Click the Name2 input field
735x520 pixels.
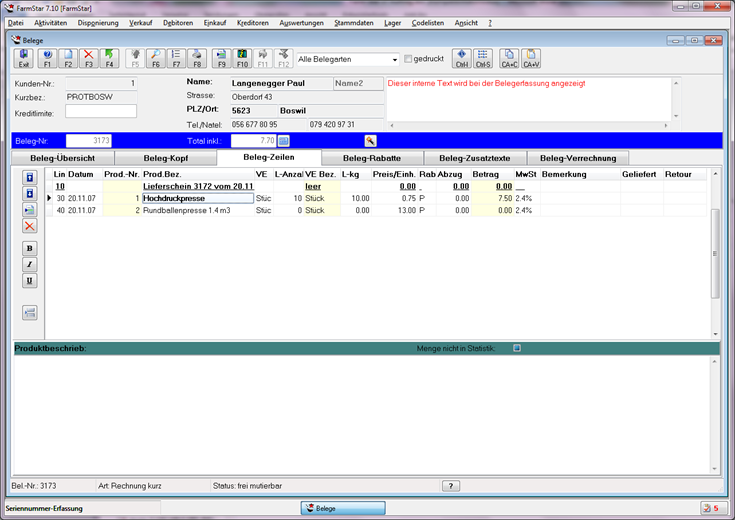[359, 83]
